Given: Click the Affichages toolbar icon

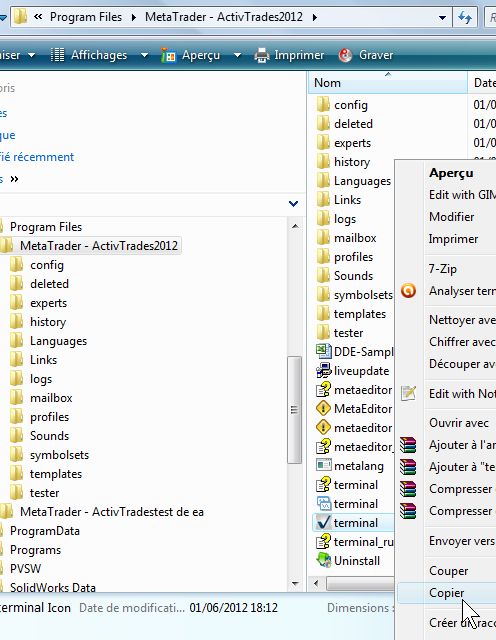Looking at the screenshot, I should pyautogui.click(x=57, y=55).
